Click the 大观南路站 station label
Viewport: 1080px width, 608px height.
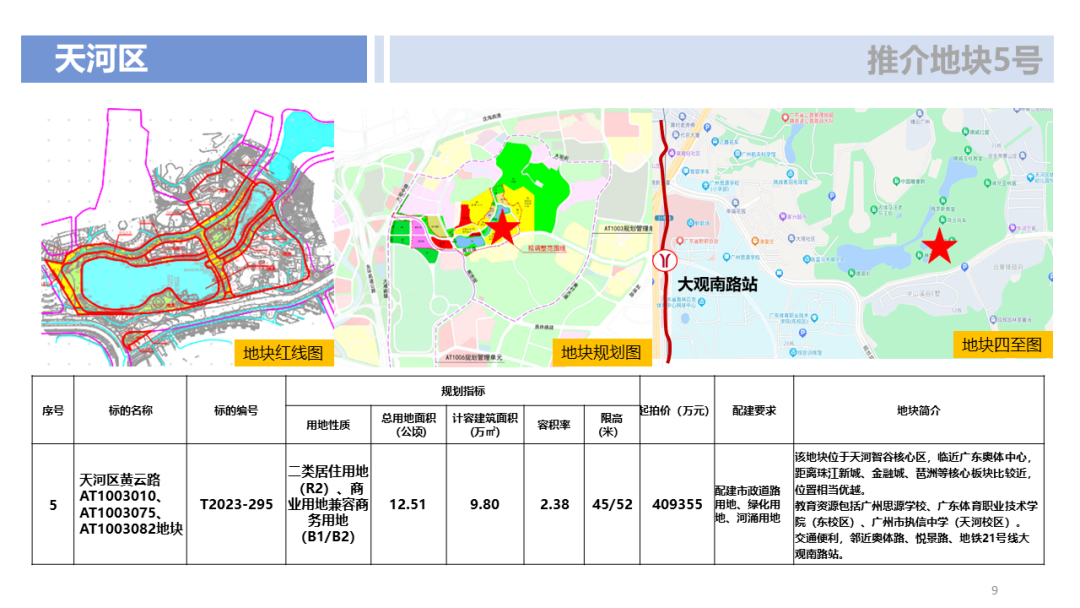click(717, 284)
